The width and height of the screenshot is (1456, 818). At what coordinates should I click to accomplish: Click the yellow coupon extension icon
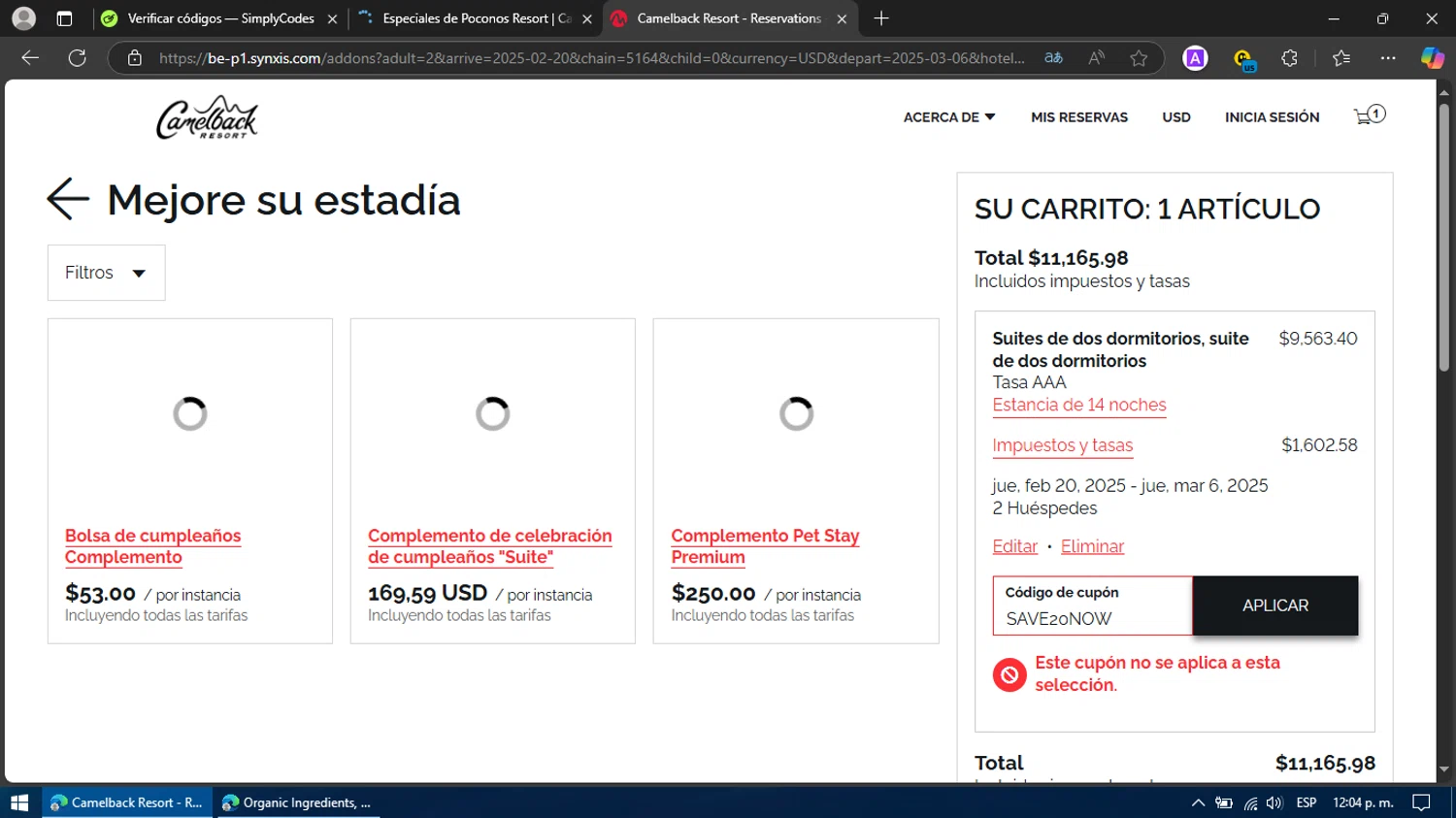point(1243,59)
